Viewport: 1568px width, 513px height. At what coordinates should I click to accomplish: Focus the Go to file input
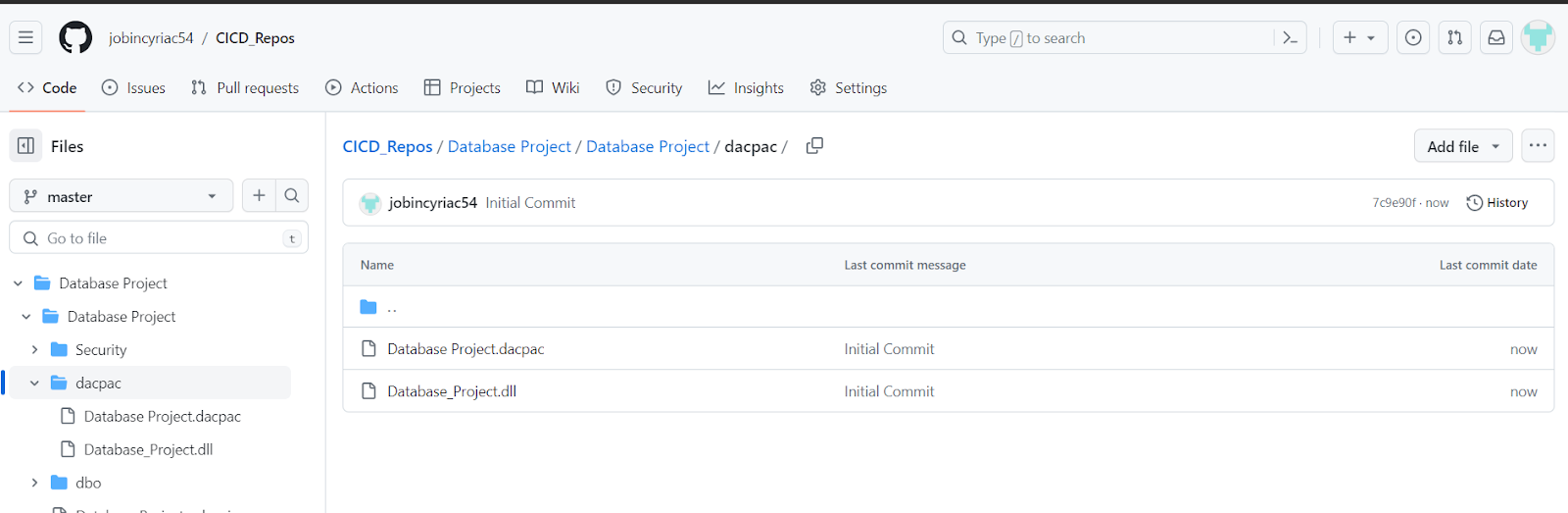tap(159, 237)
